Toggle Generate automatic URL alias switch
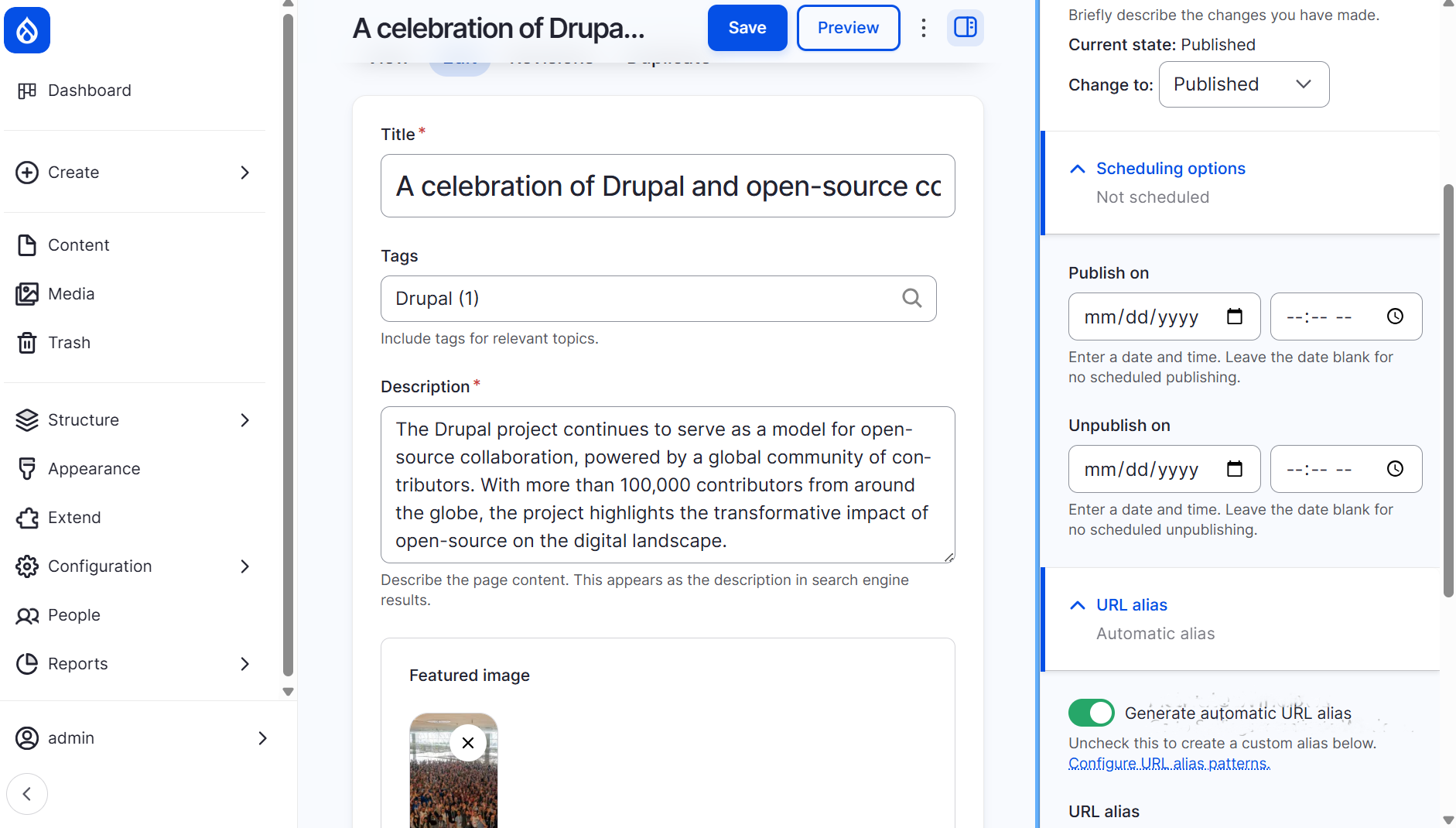 (1091, 713)
